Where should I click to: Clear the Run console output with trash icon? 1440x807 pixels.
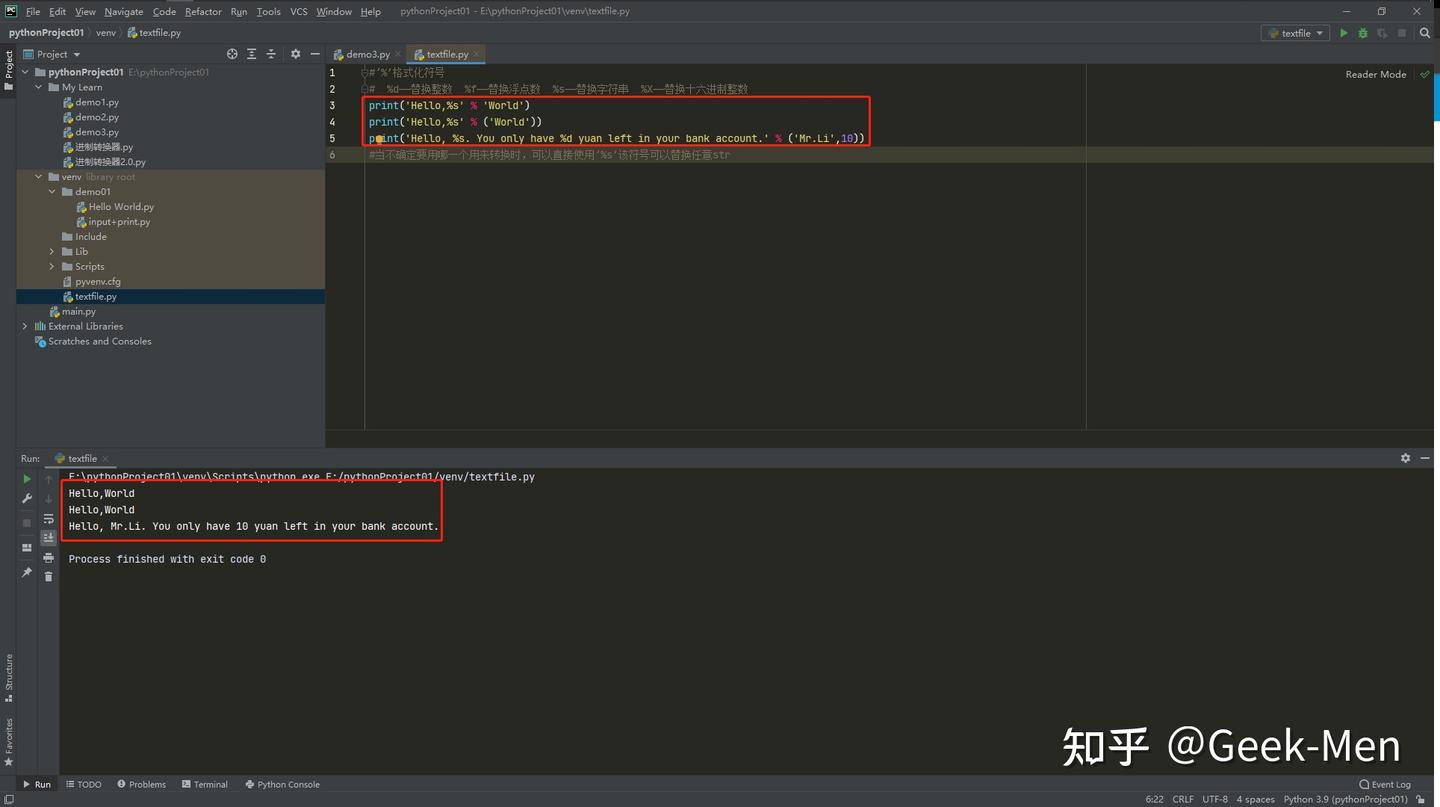pos(48,577)
